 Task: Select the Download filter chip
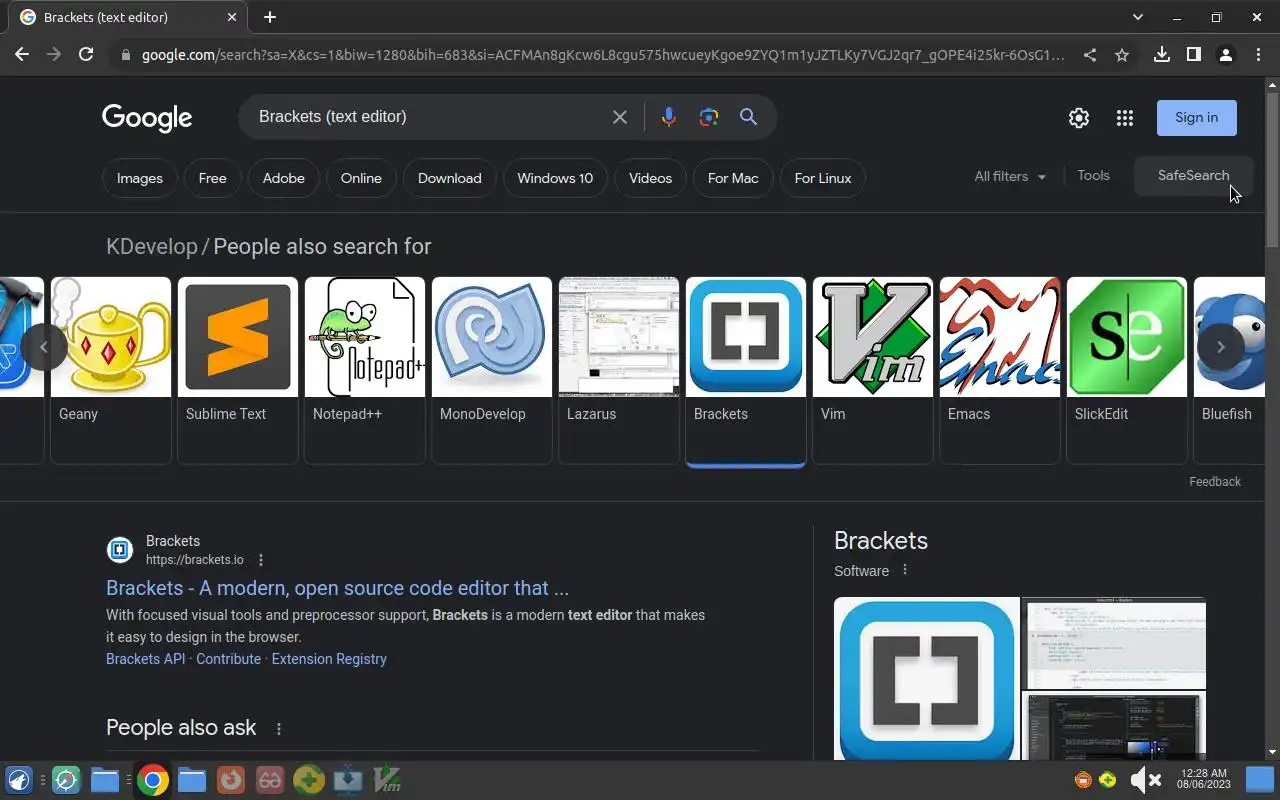(450, 178)
